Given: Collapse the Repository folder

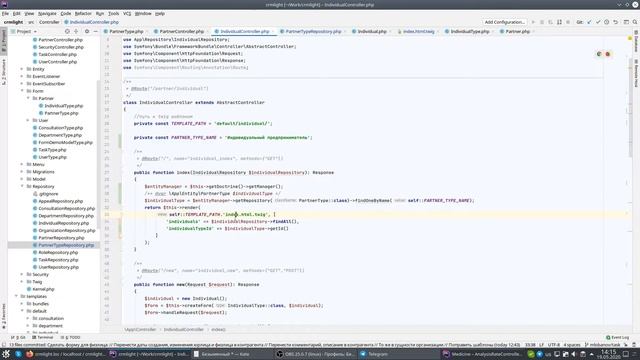Looking at the screenshot, I should coord(22,187).
